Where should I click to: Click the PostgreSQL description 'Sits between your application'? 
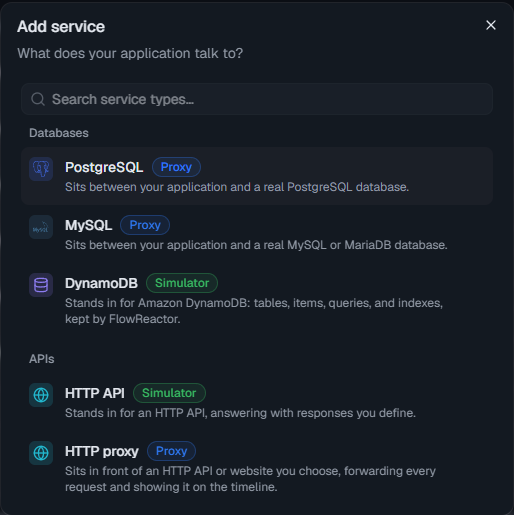[237, 187]
